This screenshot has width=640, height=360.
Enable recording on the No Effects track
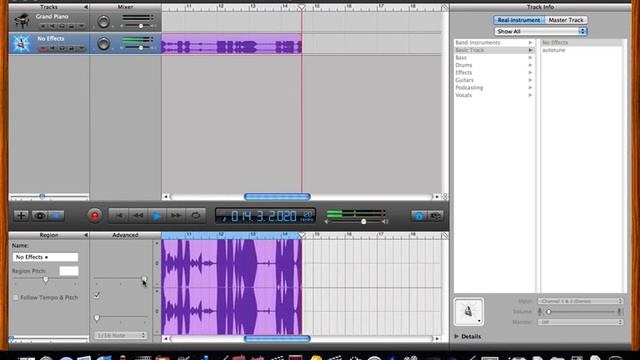(42, 49)
